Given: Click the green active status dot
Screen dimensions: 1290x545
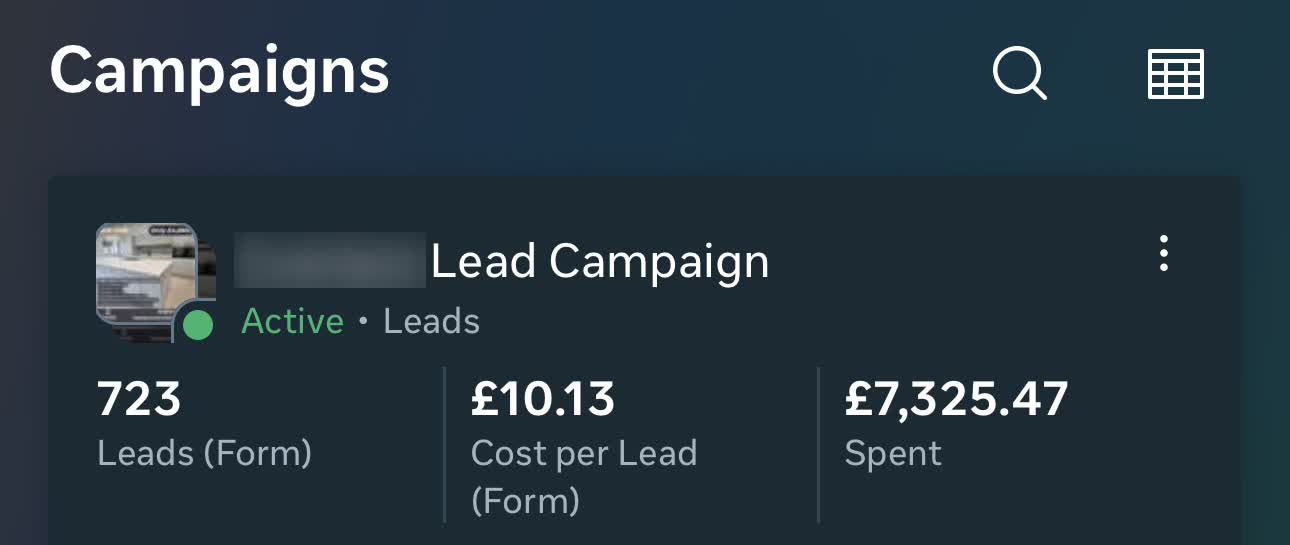Looking at the screenshot, I should (x=198, y=325).
